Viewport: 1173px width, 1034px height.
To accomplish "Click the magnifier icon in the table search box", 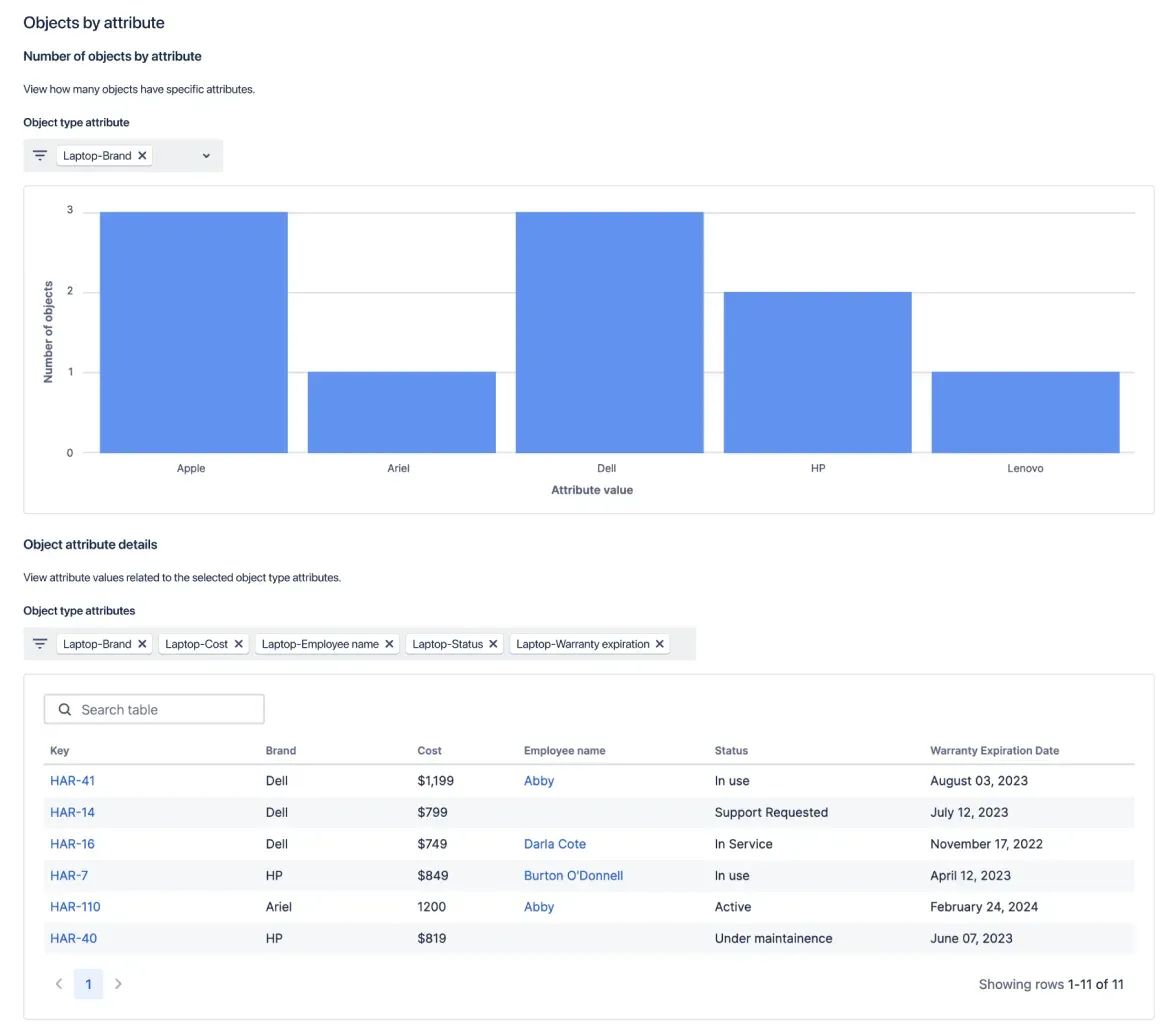I will pos(64,708).
